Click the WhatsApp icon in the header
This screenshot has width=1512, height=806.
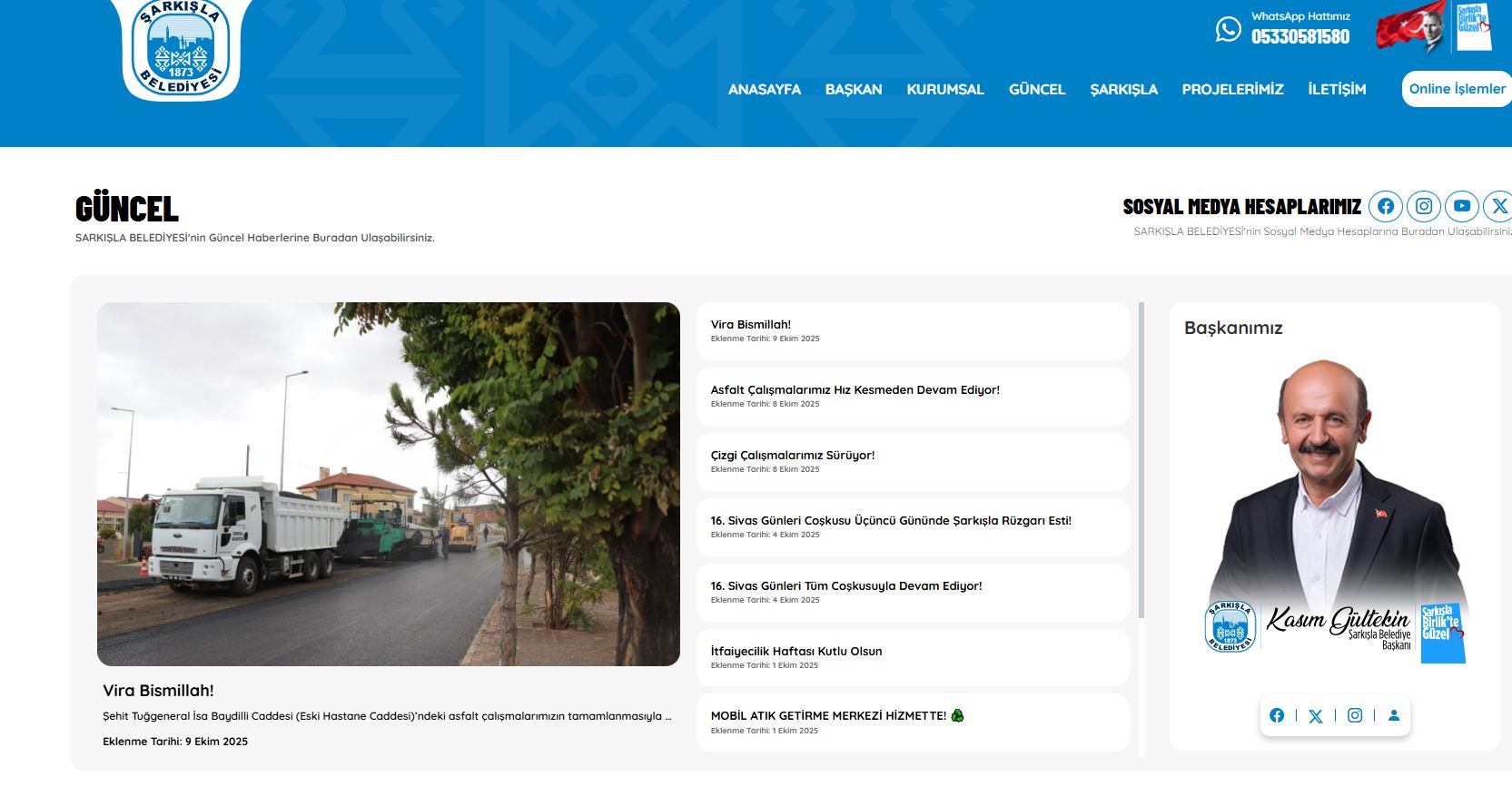[x=1228, y=29]
